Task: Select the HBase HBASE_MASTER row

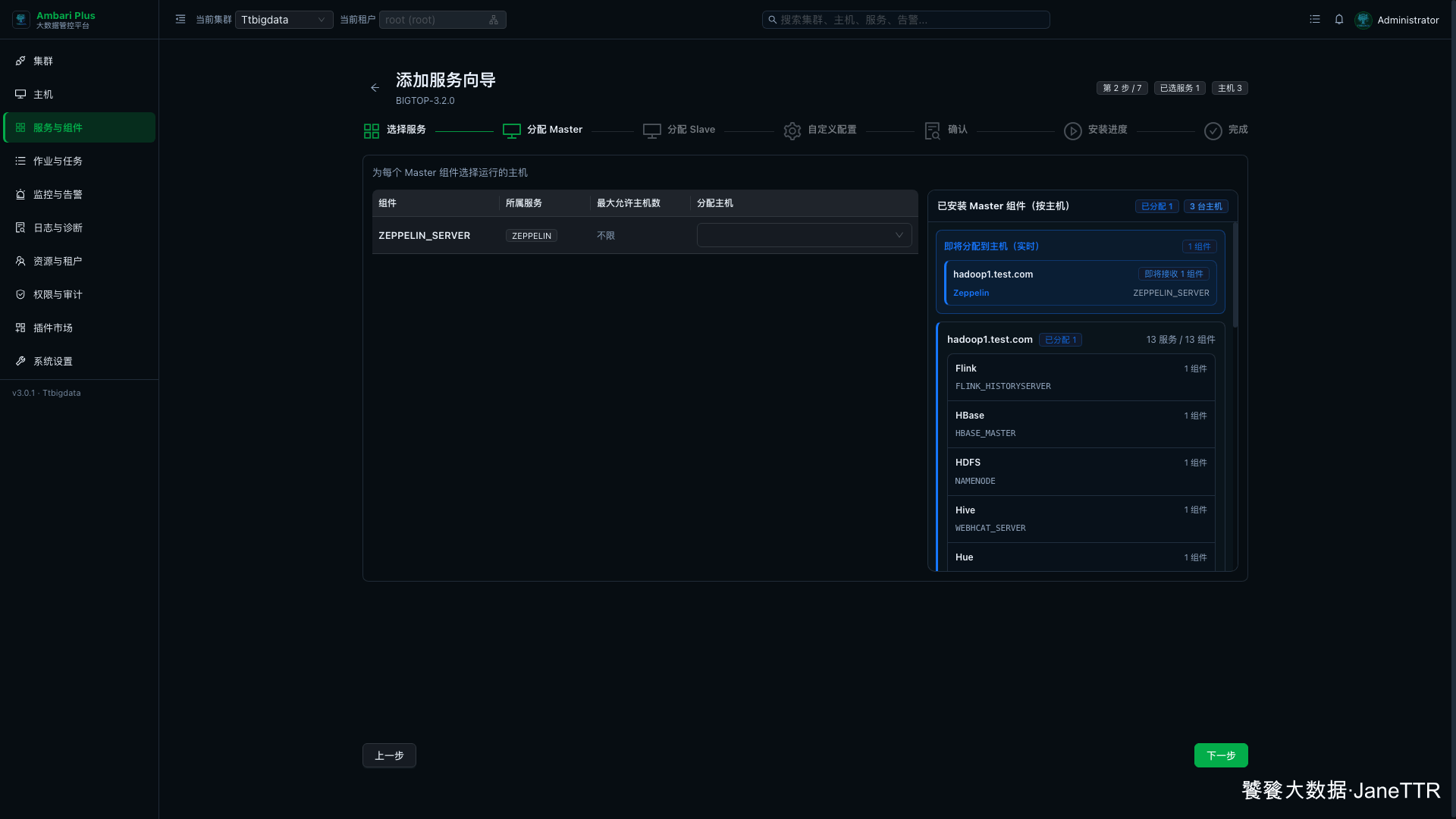Action: click(1081, 424)
